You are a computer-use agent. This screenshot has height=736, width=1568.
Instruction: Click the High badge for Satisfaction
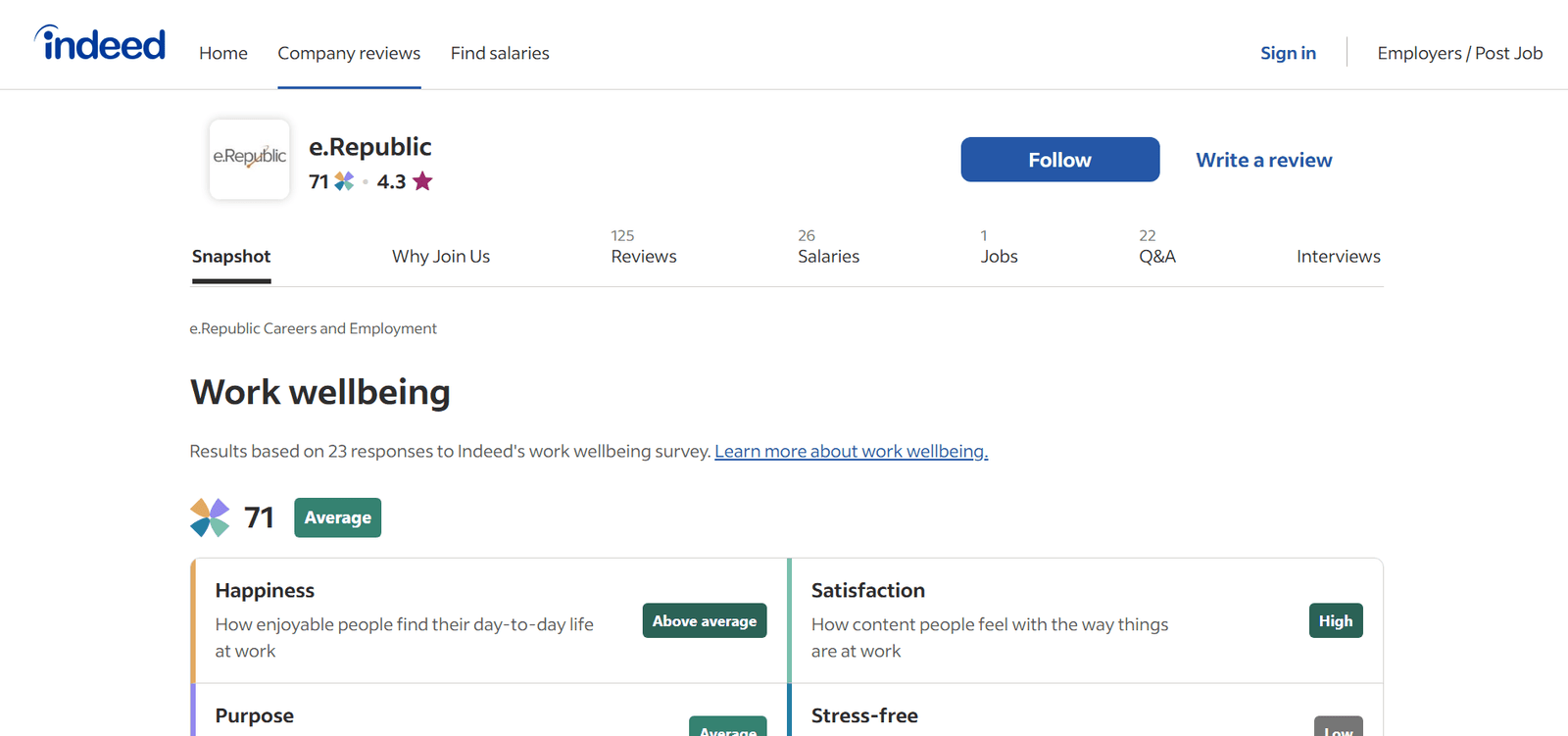click(x=1336, y=621)
